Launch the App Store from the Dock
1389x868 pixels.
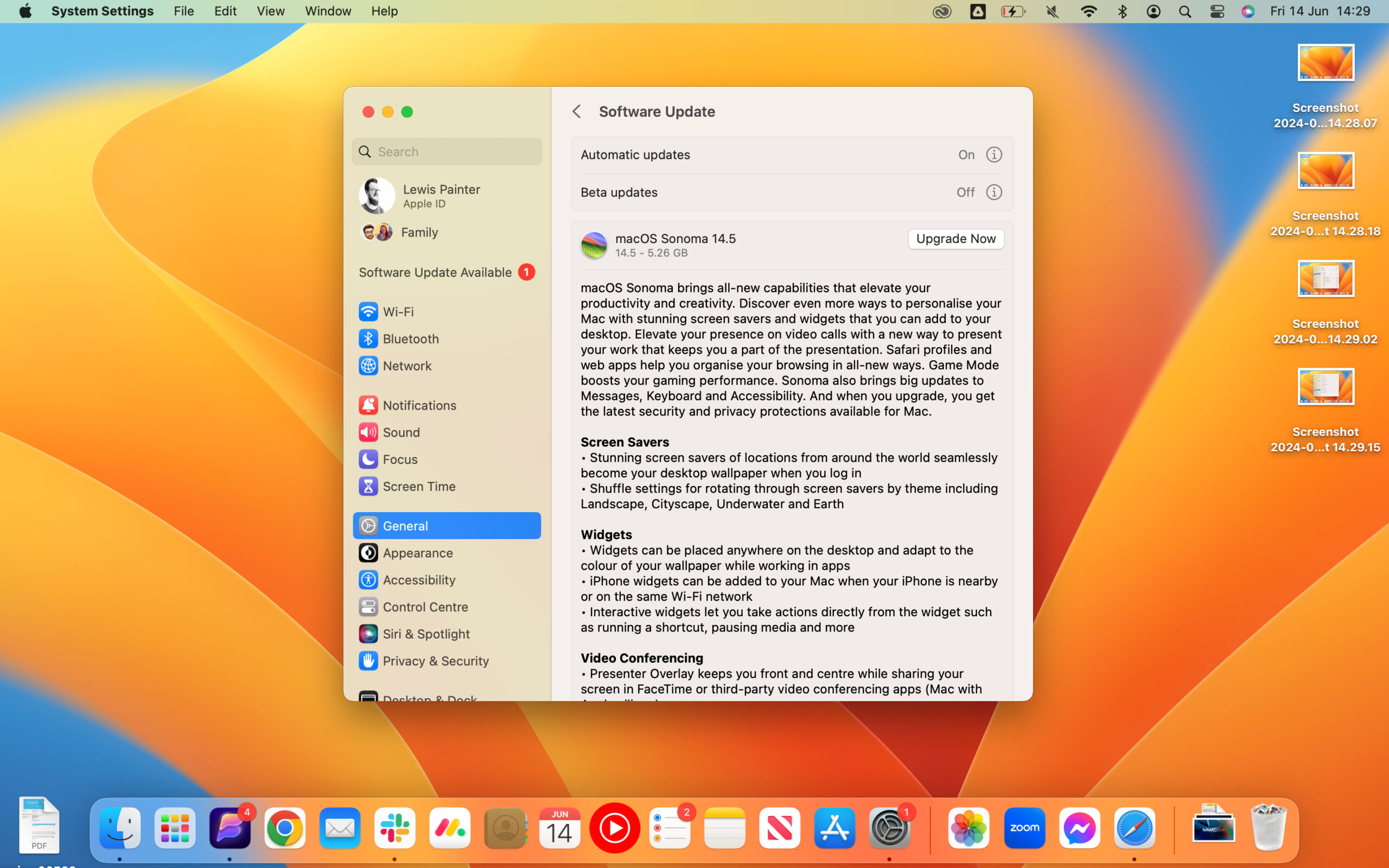834,828
